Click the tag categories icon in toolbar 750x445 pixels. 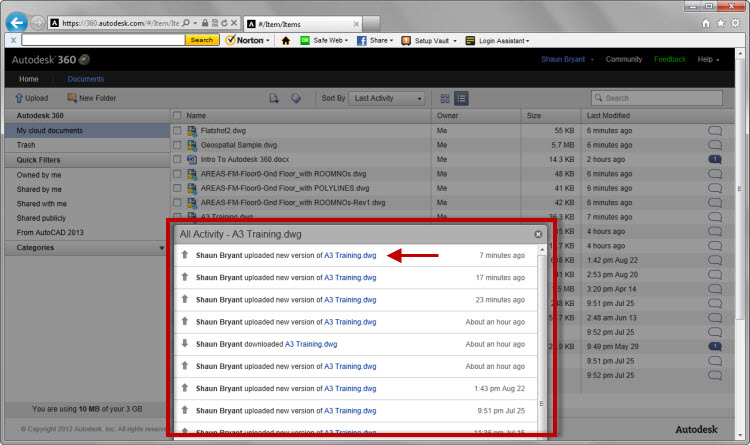pos(296,98)
